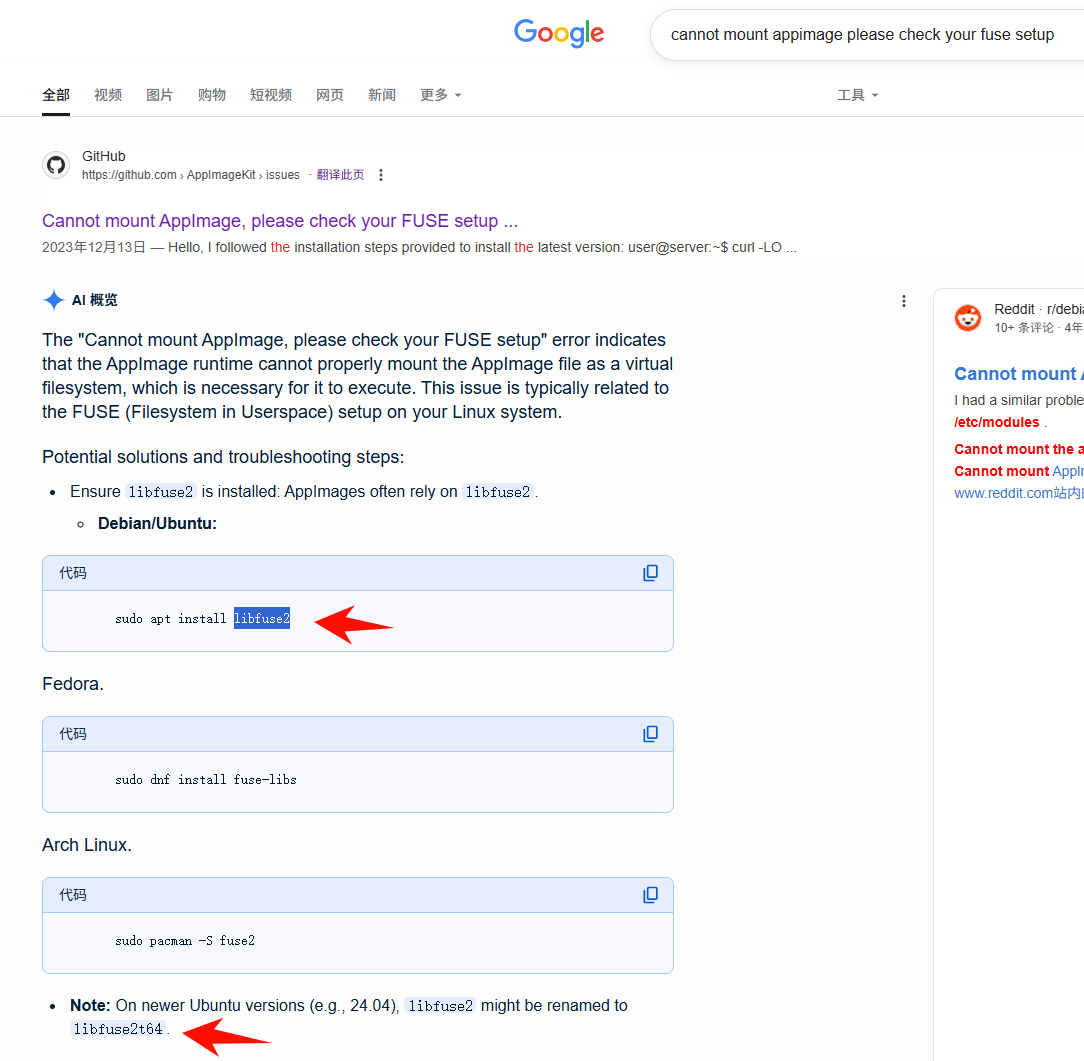Copy the dnf install fuse-libs code
This screenshot has width=1084, height=1061.
click(x=650, y=734)
